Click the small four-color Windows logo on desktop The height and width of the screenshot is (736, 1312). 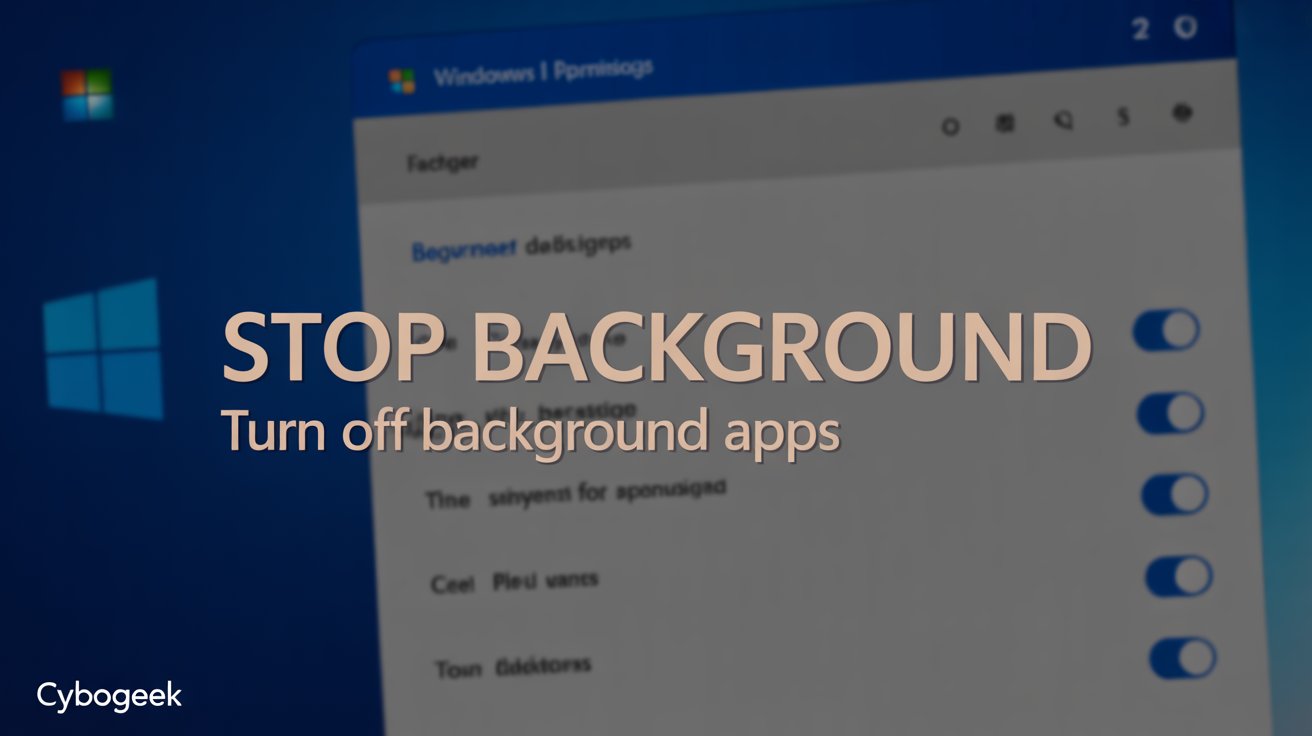87,95
